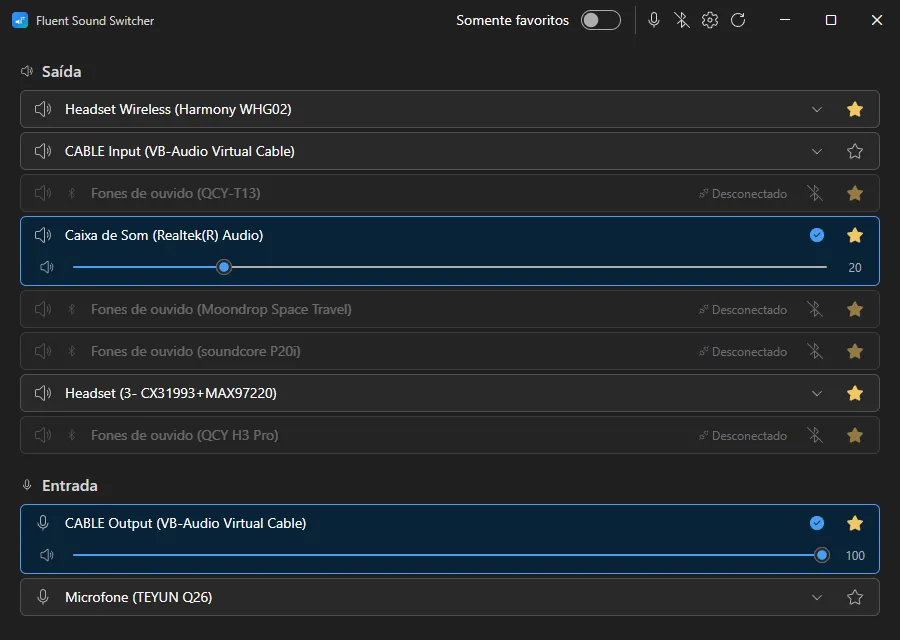Refresh the device list with the reload icon

pos(738,20)
